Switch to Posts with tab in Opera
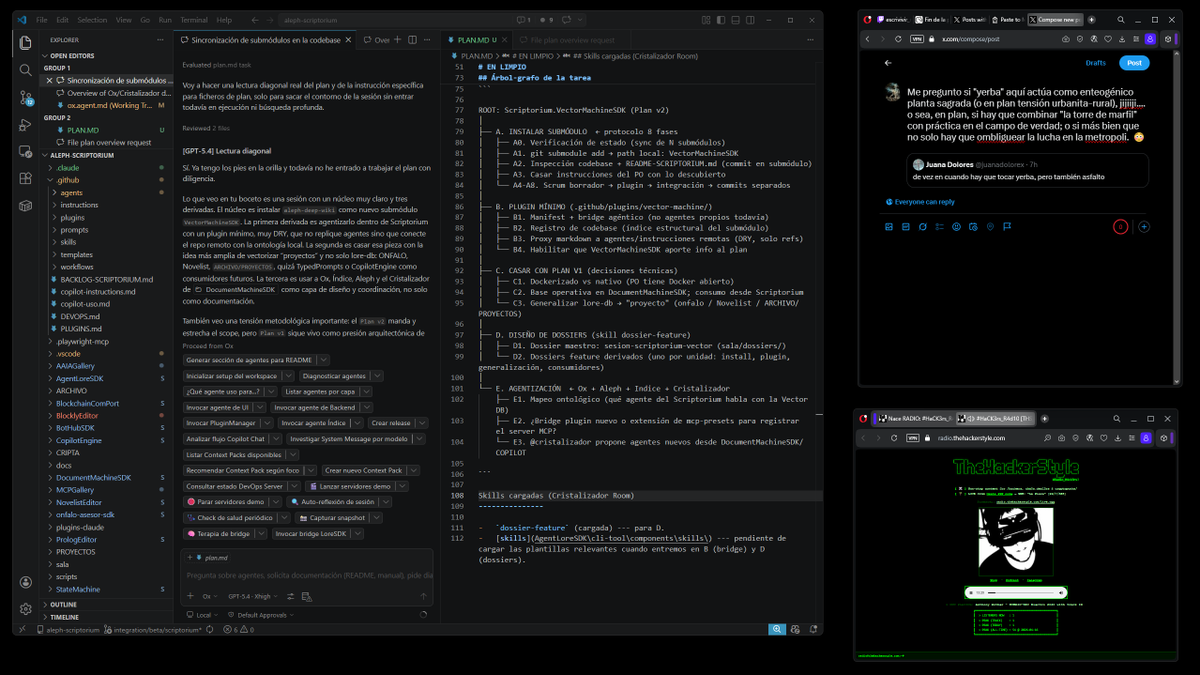This screenshot has width=1200, height=675. coord(968,19)
